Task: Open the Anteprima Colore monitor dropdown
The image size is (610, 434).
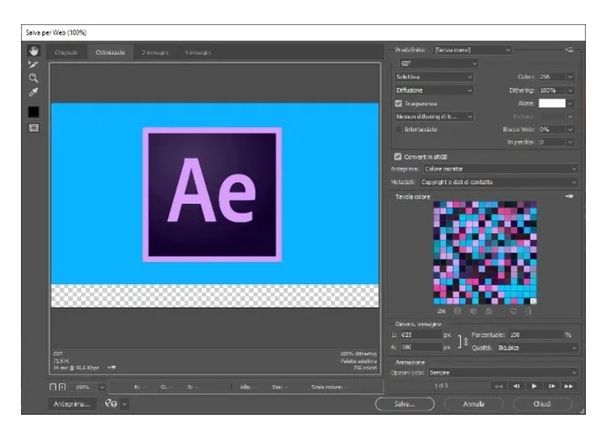Action: [x=500, y=169]
